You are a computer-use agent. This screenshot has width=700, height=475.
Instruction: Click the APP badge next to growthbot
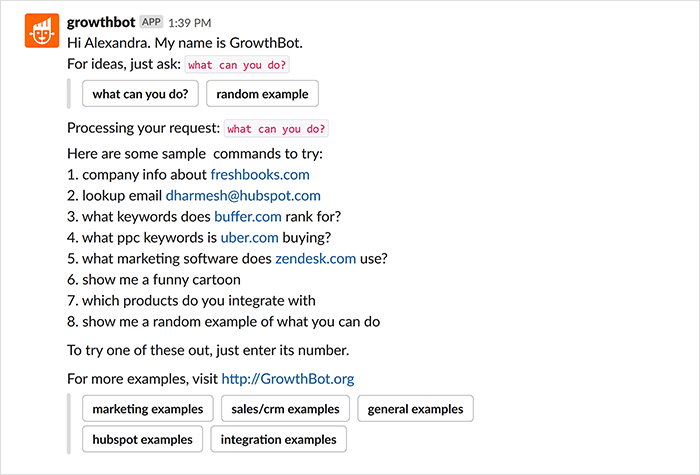pos(151,22)
